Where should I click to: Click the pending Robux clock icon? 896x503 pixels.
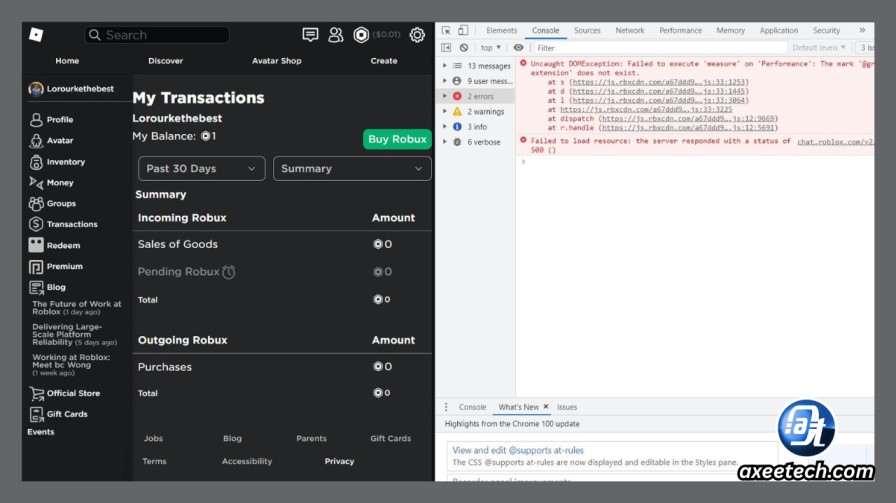pos(229,272)
